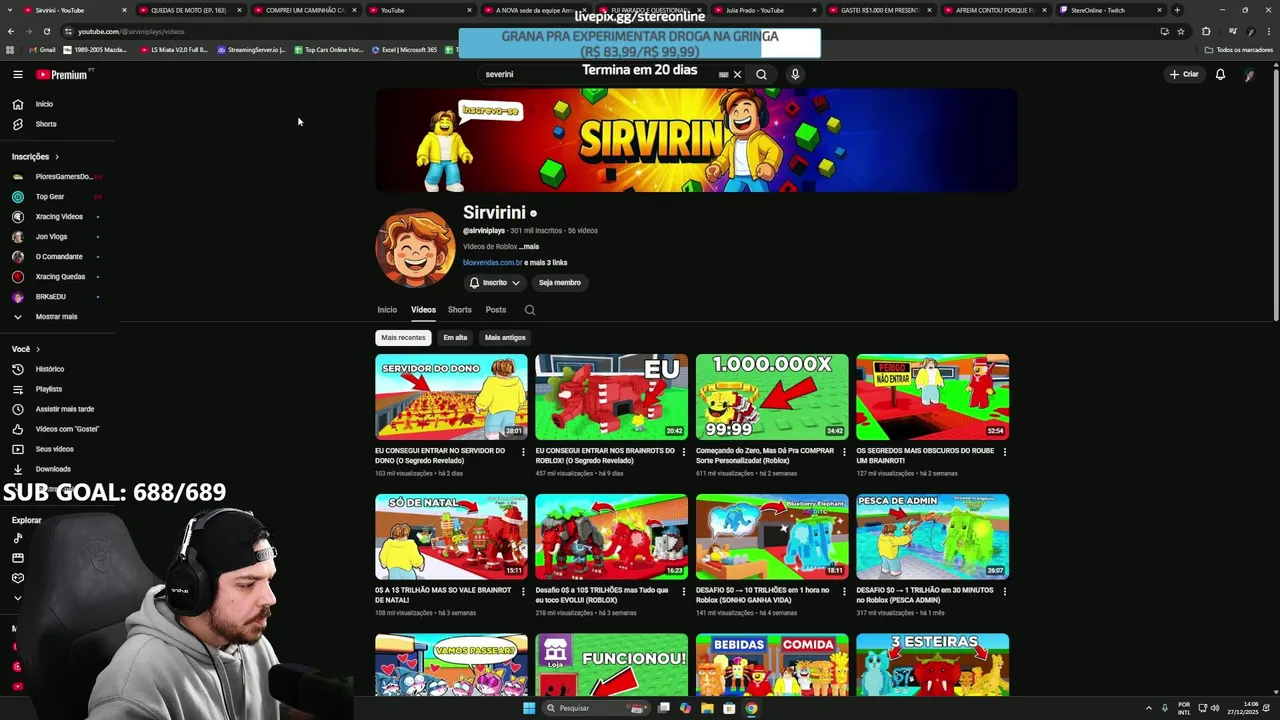Open Início home in the sidebar
The image size is (1280, 720).
tap(44, 104)
